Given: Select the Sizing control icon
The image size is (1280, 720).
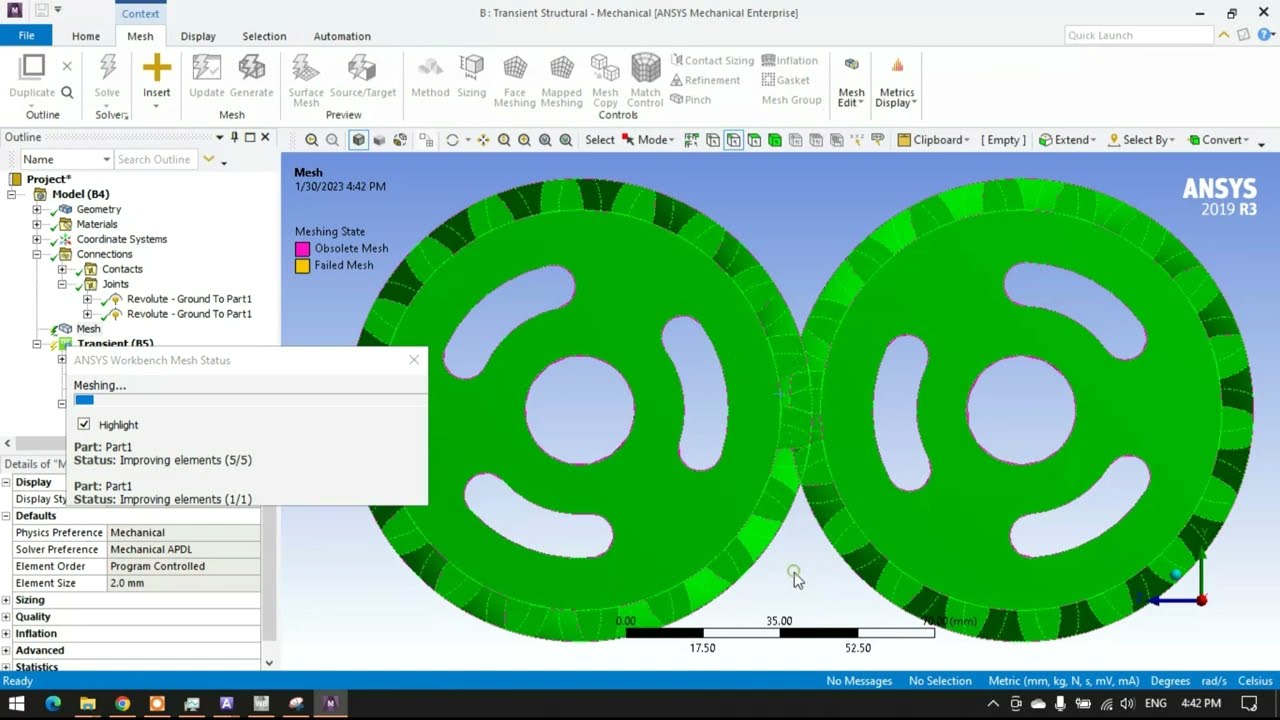Looking at the screenshot, I should pos(471,68).
